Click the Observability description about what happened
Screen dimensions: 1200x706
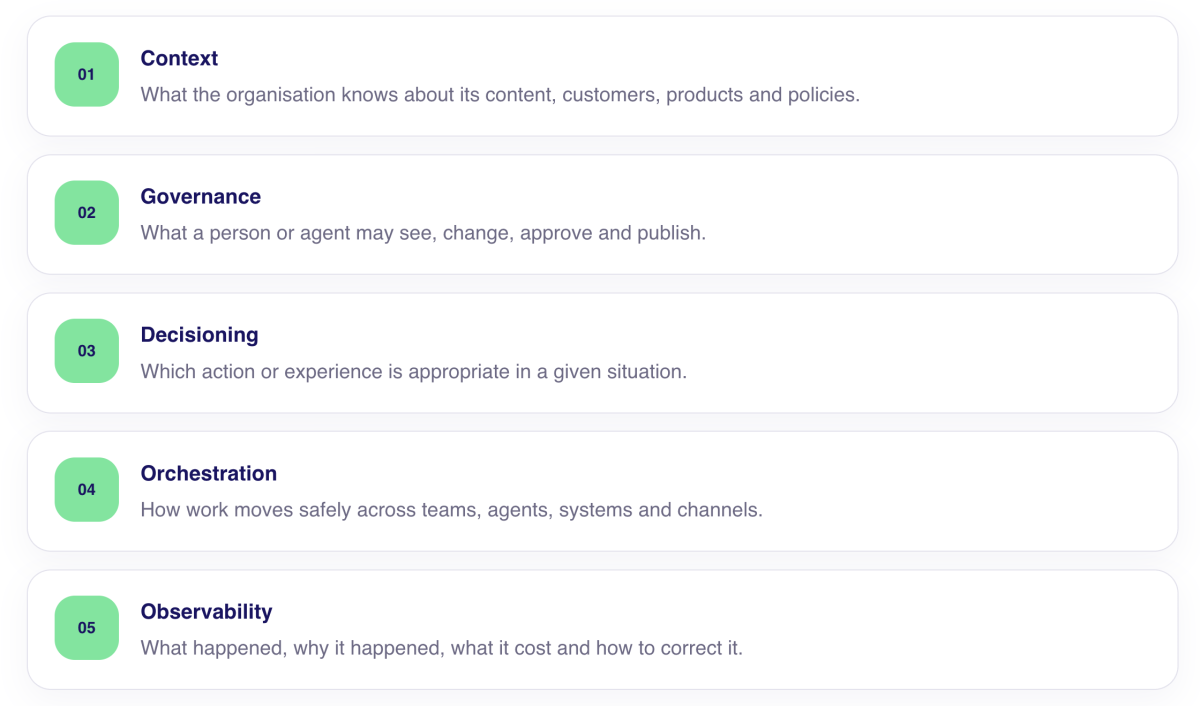442,648
